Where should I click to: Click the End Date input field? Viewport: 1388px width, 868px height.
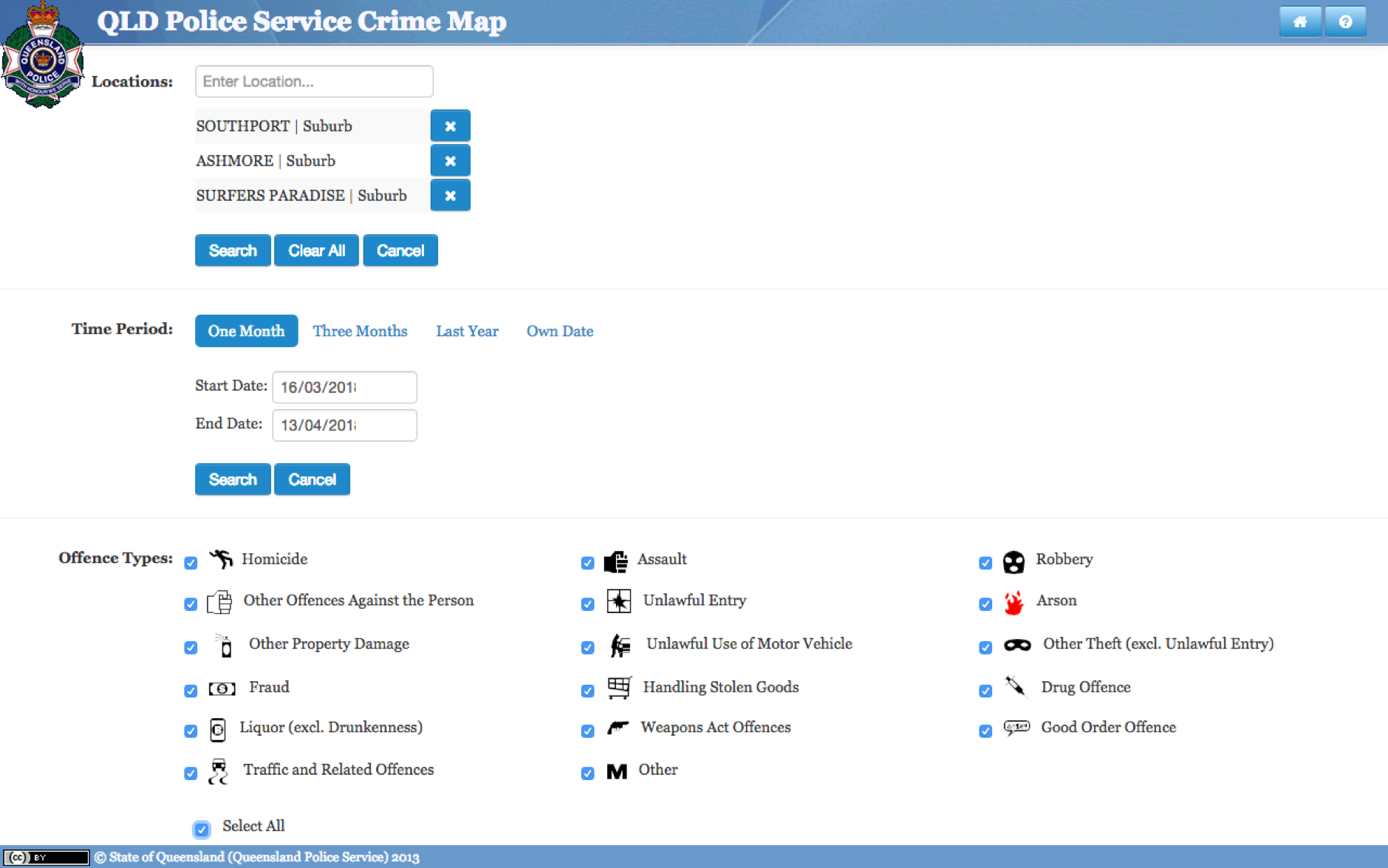(x=344, y=425)
